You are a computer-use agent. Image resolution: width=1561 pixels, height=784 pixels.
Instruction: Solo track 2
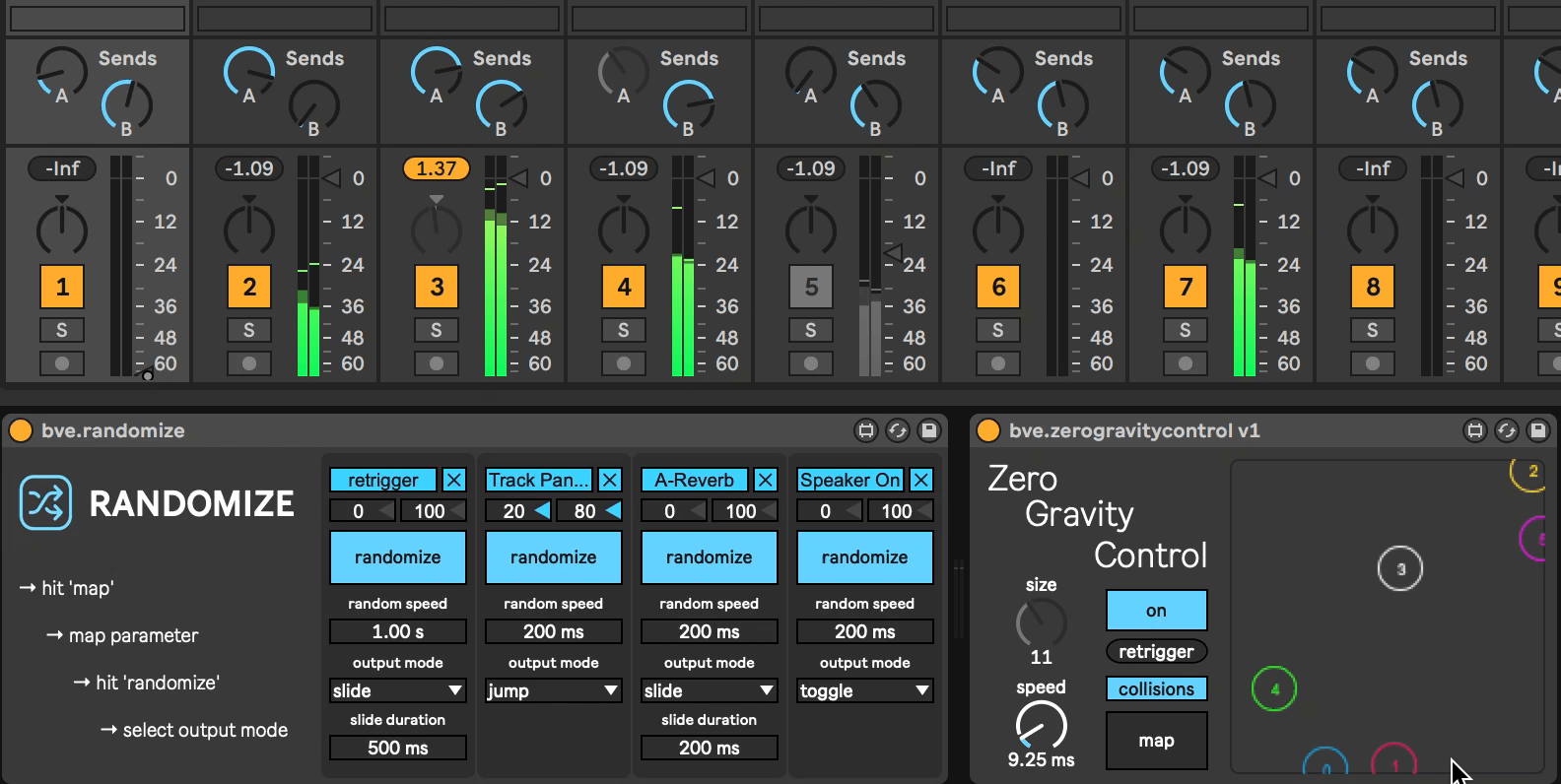click(x=248, y=330)
